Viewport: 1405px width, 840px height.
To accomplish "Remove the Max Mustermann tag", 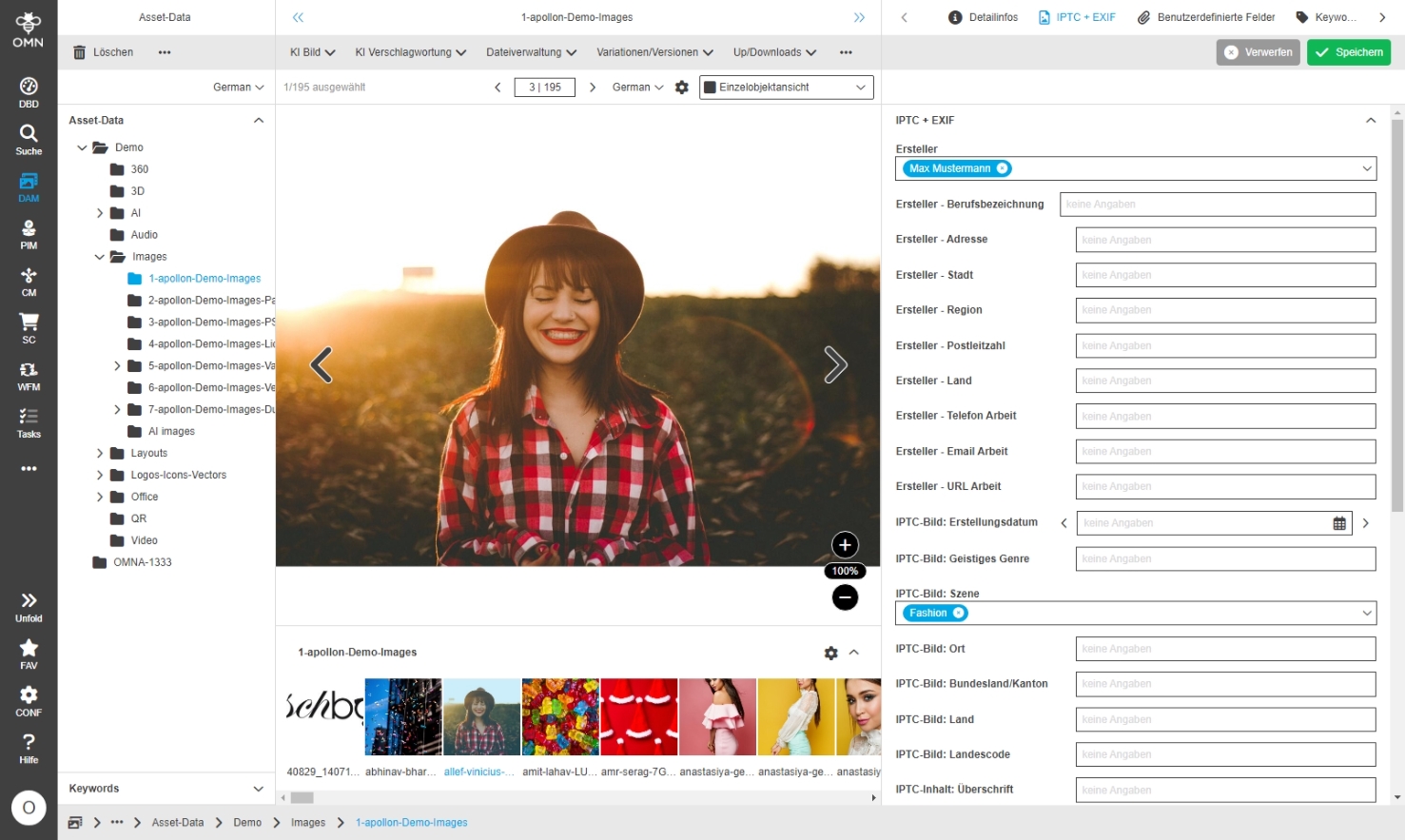I will (x=1002, y=168).
